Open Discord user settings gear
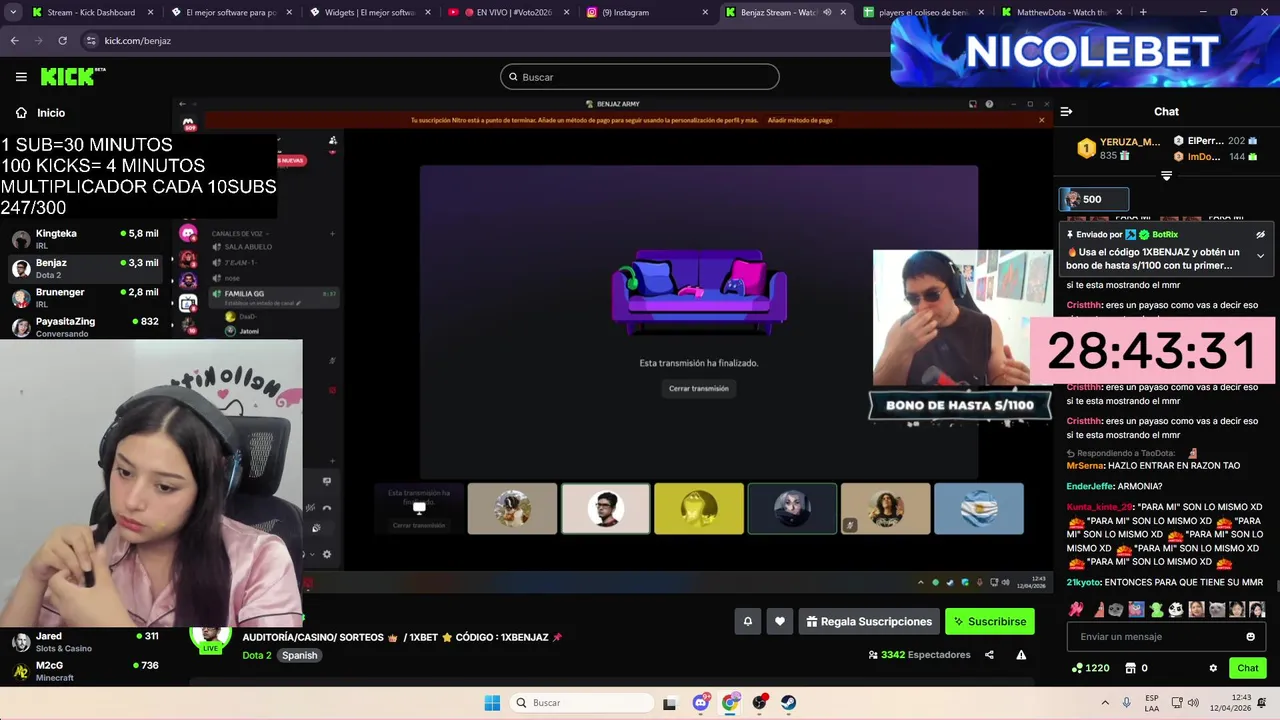 pyautogui.click(x=326, y=554)
